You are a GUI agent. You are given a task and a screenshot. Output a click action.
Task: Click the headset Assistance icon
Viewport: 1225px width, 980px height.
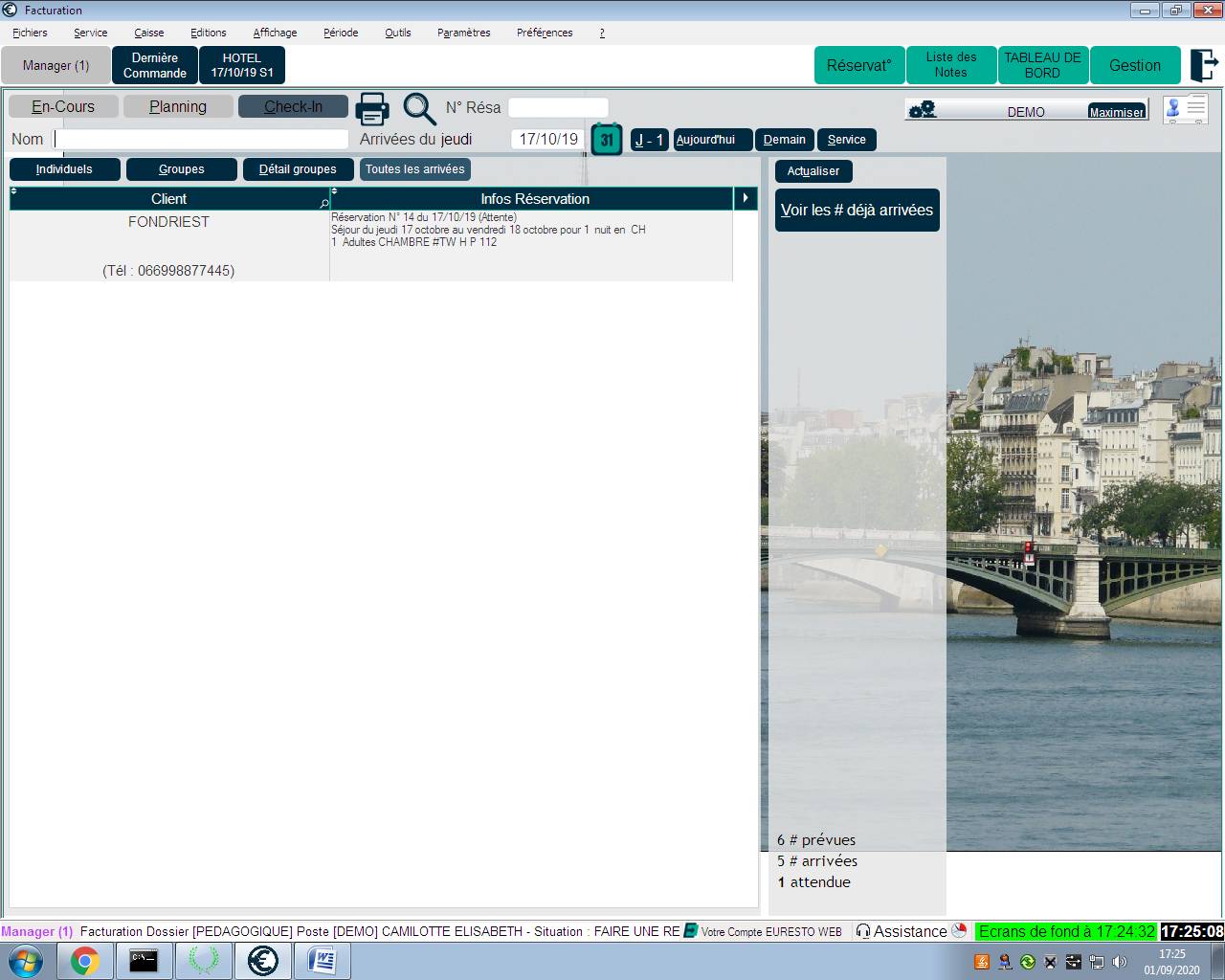pos(863,931)
